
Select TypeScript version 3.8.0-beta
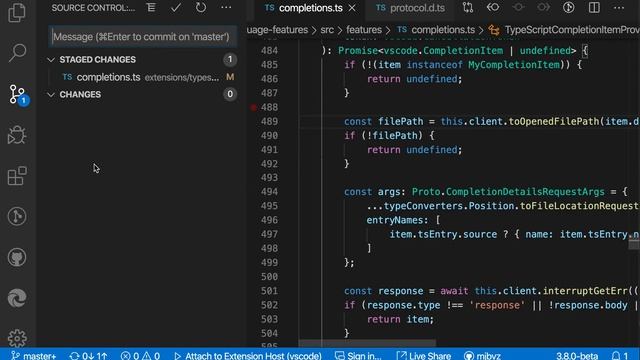pyautogui.click(x=577, y=355)
